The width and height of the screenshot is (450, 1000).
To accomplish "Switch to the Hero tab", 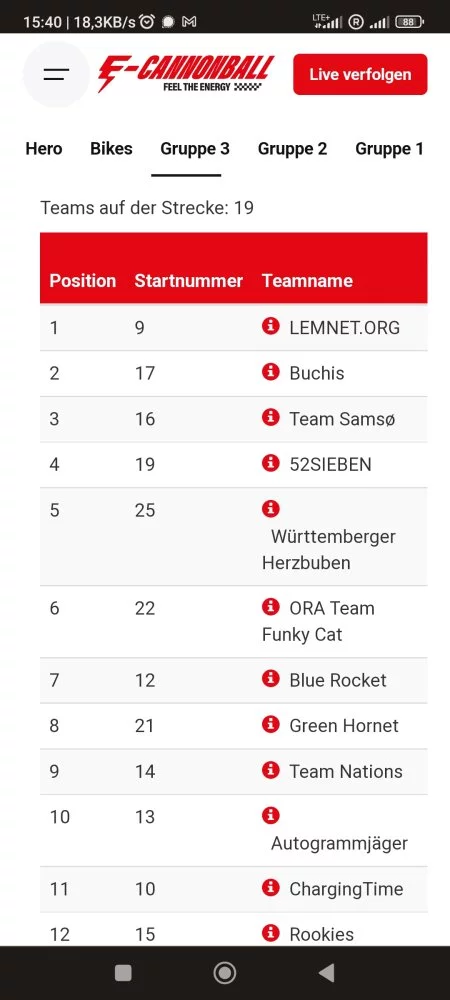I will point(44,149).
